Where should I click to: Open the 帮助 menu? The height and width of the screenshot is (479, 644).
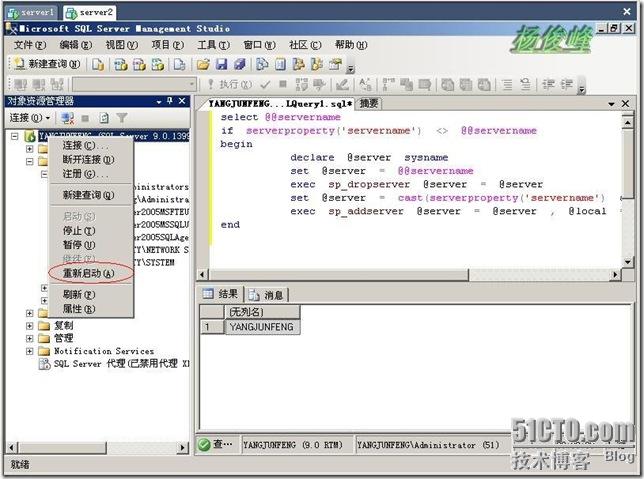coord(351,45)
